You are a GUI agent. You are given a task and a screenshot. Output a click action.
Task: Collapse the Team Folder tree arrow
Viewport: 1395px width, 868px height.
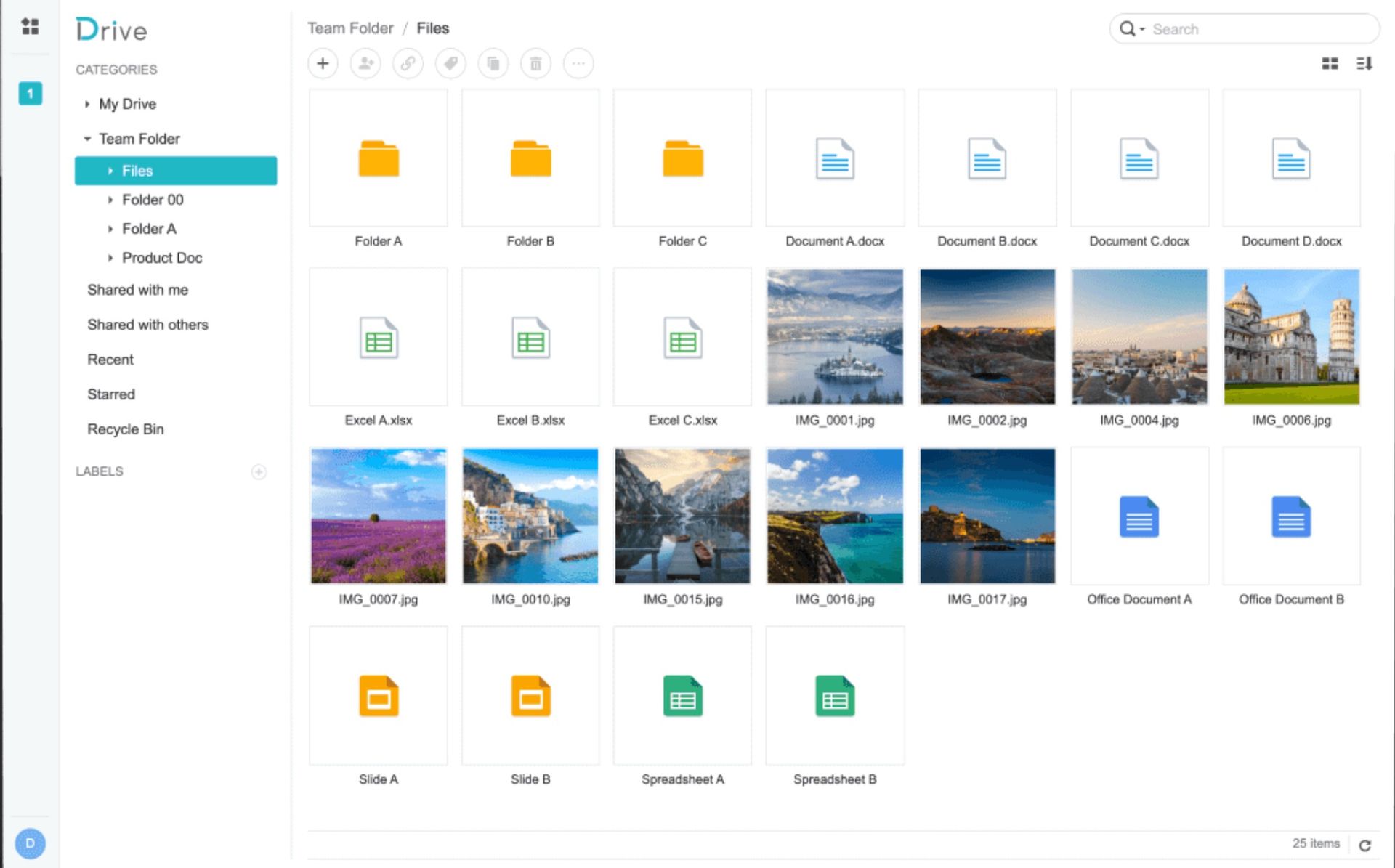point(87,139)
